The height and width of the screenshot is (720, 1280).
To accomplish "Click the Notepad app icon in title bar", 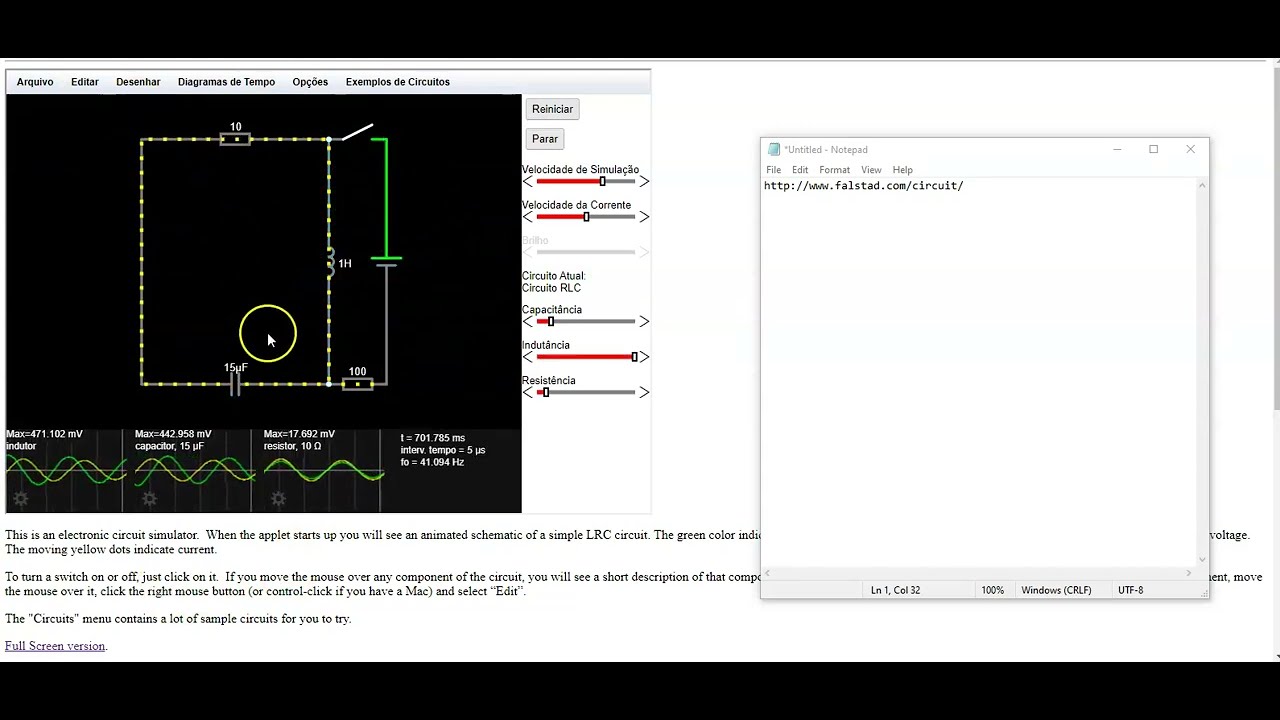I will 773,150.
